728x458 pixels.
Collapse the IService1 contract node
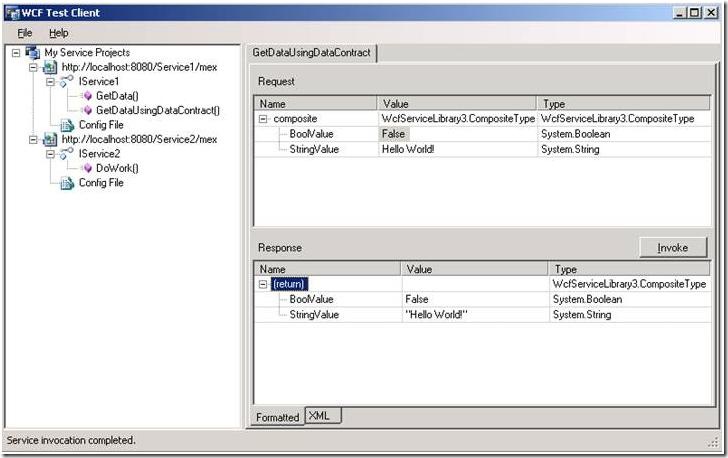click(50, 82)
